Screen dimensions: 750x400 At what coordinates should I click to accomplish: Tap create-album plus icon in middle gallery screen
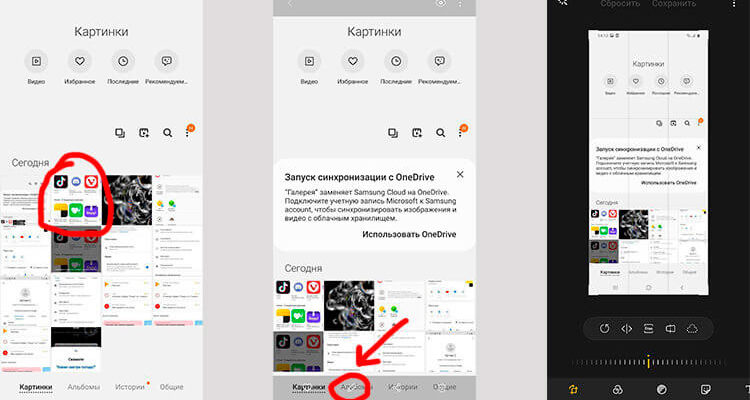coord(417,133)
